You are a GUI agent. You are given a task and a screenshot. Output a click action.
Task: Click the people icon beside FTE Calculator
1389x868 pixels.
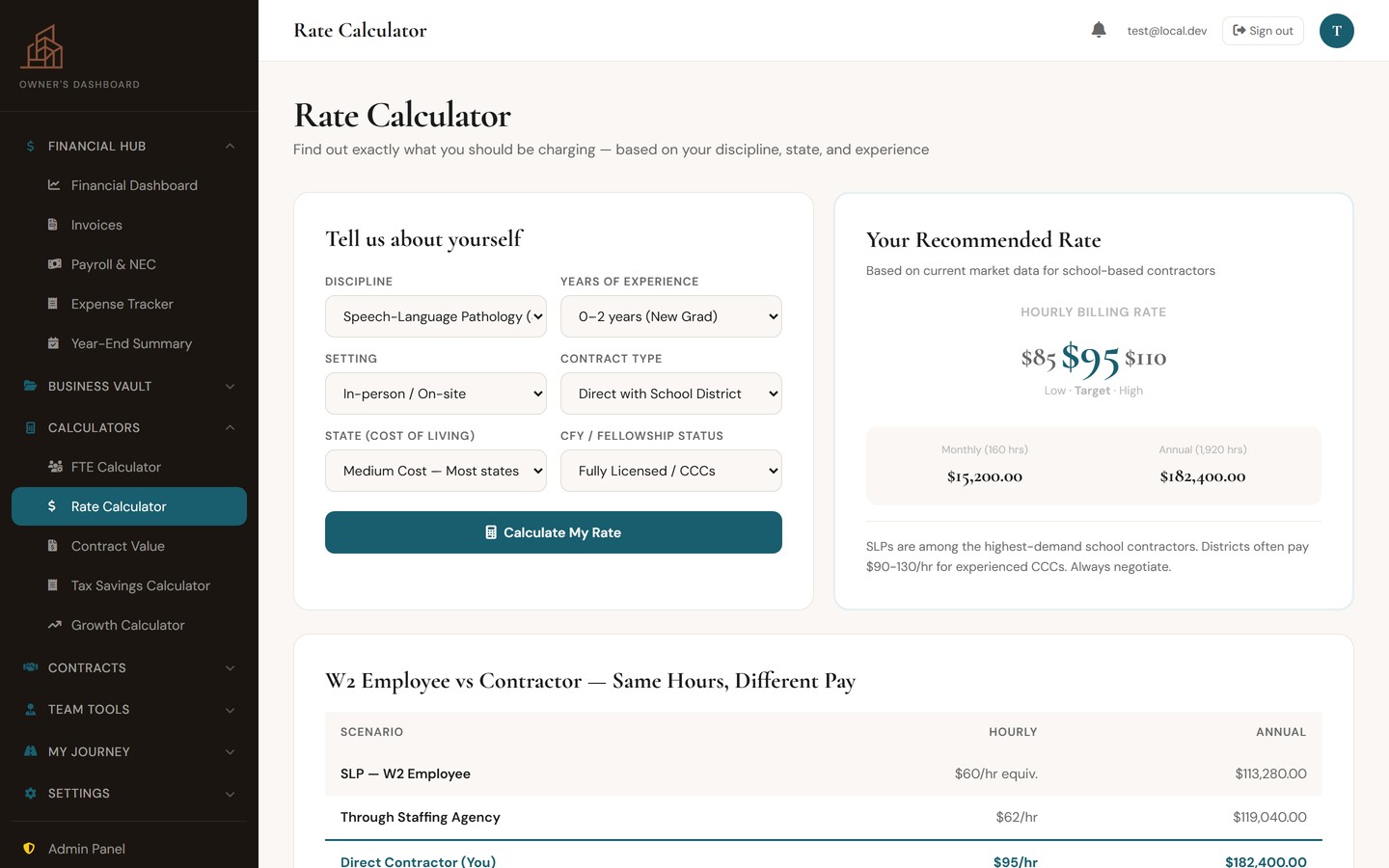pyautogui.click(x=55, y=467)
